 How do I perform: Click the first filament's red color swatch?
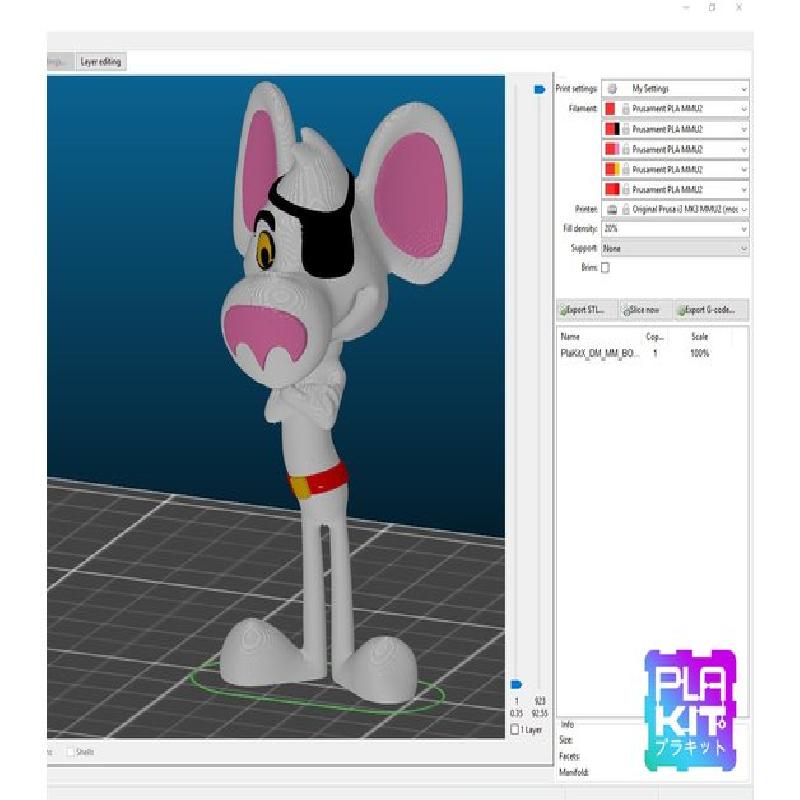point(610,109)
